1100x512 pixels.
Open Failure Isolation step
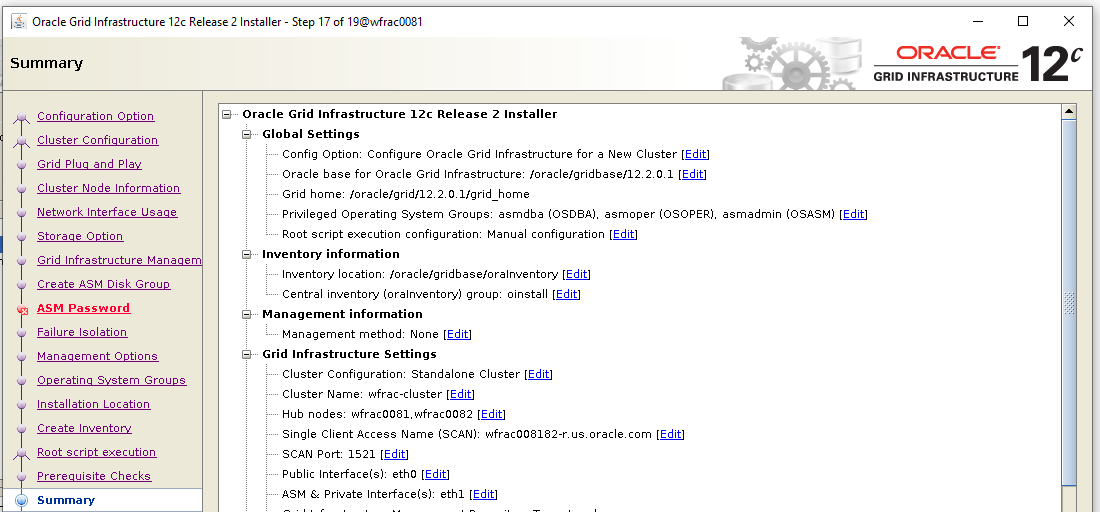click(x=82, y=332)
